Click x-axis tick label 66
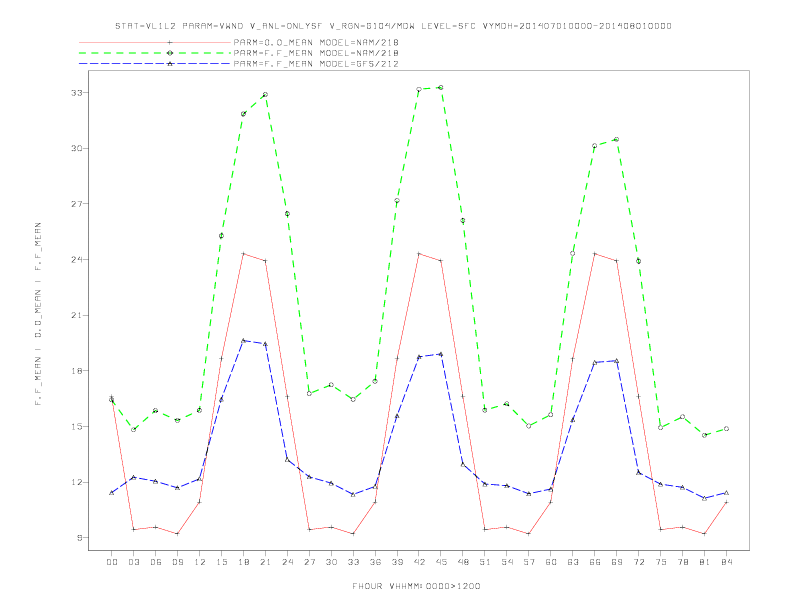Screen dimensions: 792x612 click(595, 562)
